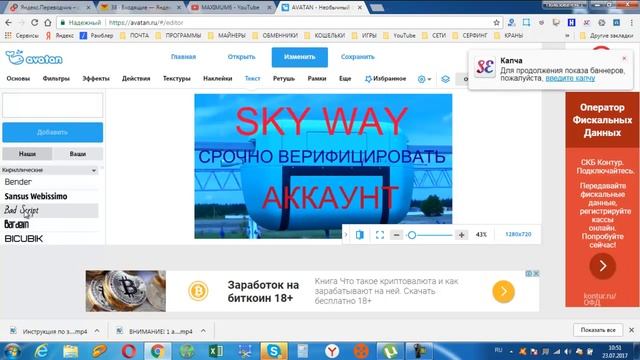The height and width of the screenshot is (360, 640).
Task: Open the Chrome three-dot menu
Action: tap(631, 23)
